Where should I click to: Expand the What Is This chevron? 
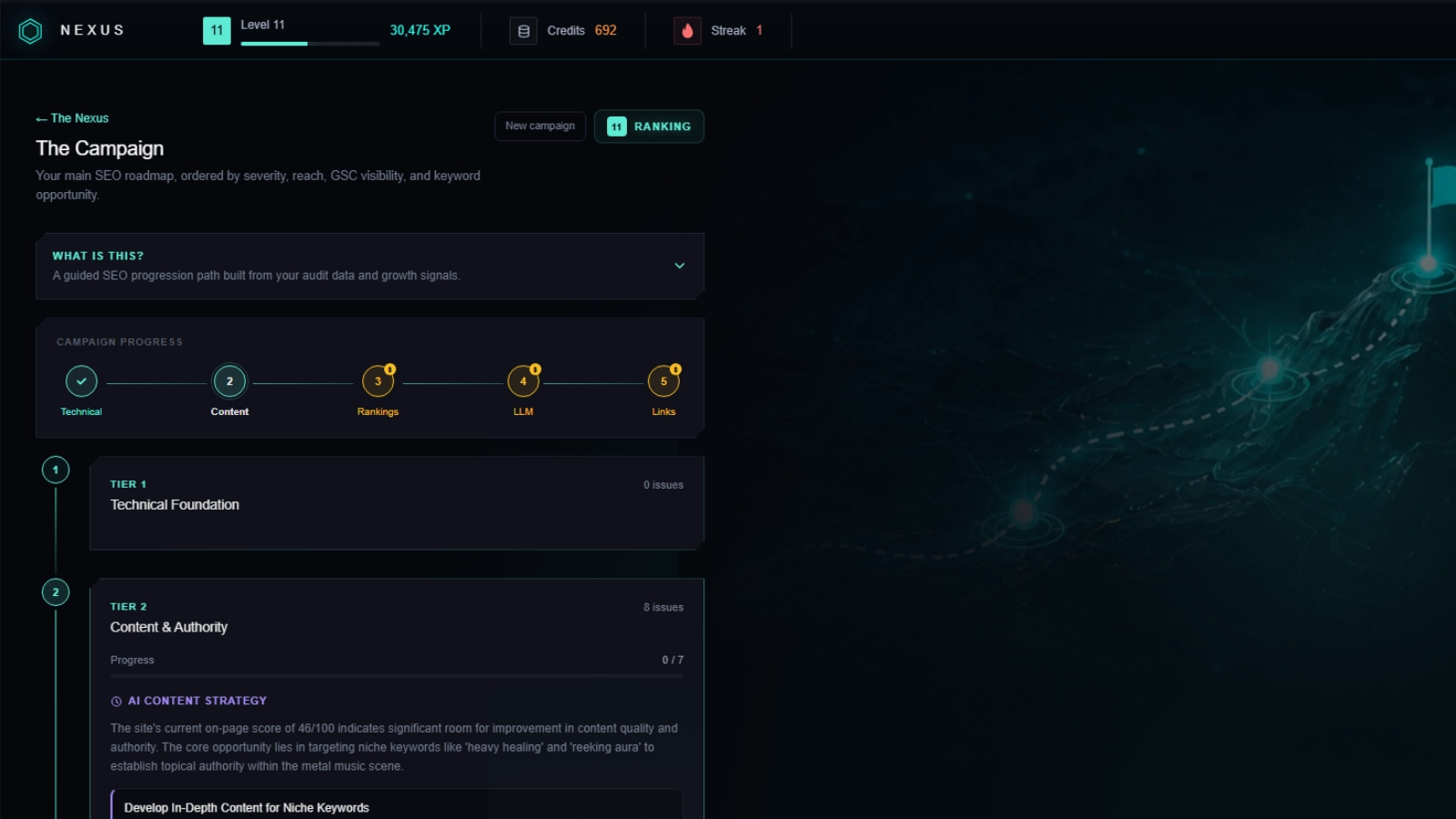click(x=679, y=266)
